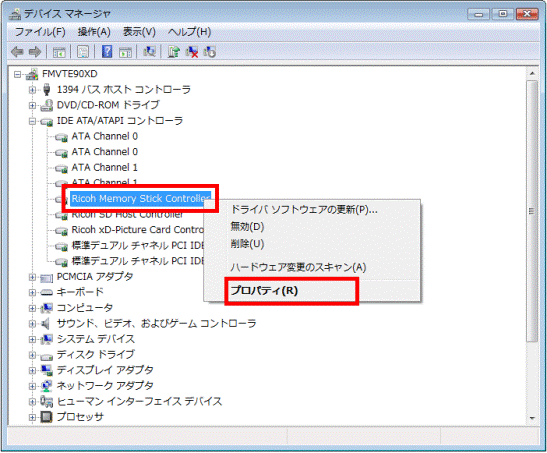The width and height of the screenshot is (547, 453).
Task: Open the 表示(V) menu
Action: (x=139, y=32)
